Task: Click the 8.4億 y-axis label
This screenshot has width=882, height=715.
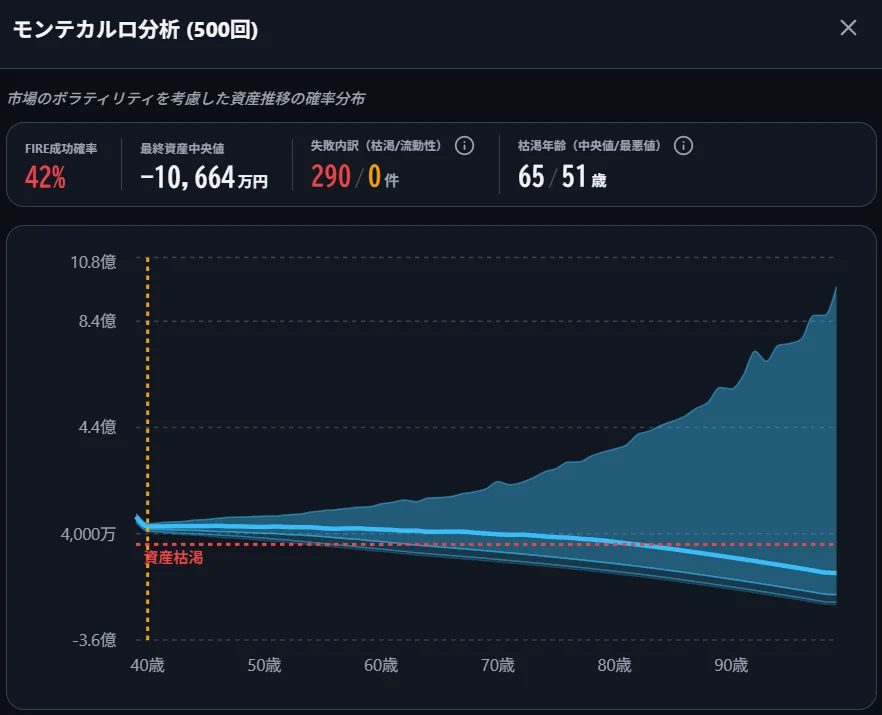Action: (x=97, y=321)
